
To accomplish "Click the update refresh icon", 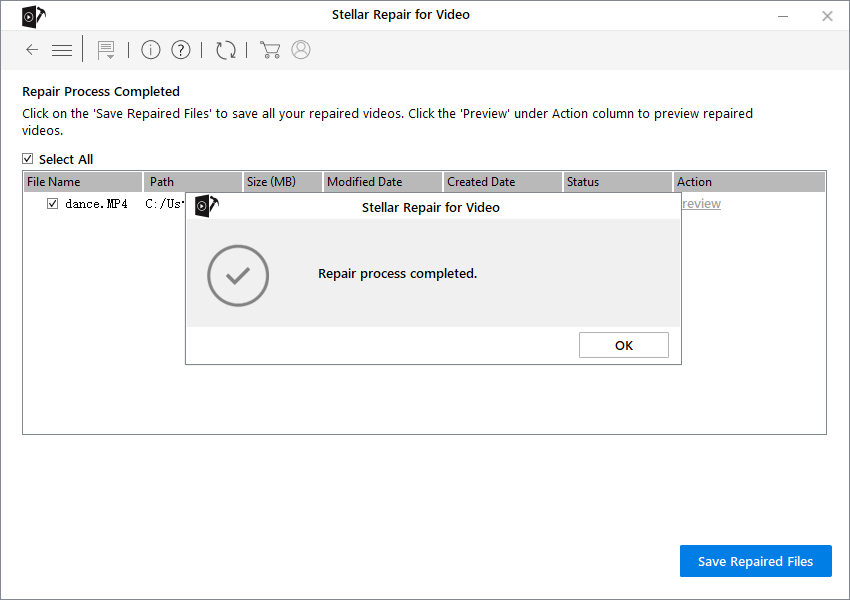I will click(x=226, y=50).
